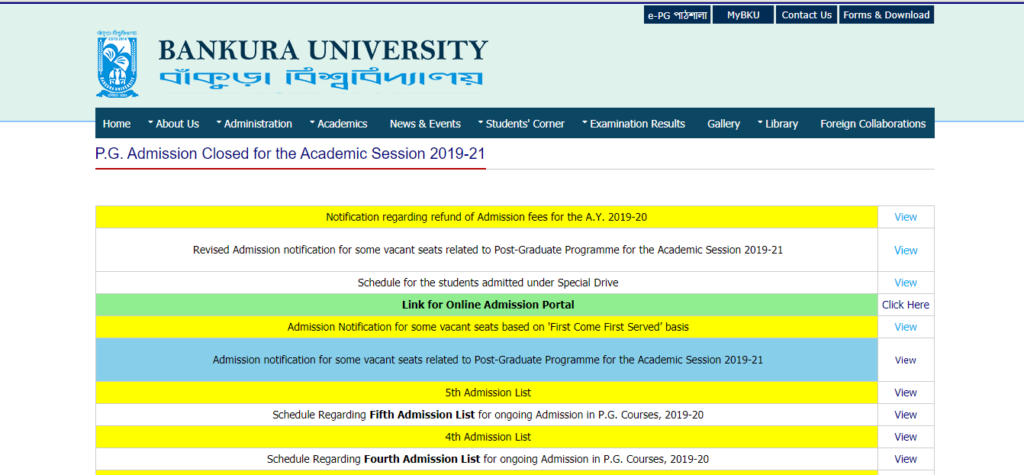Click 'Notification regarding refund of Admission fees' text
Screen dimensions: 1024x475
click(487, 217)
